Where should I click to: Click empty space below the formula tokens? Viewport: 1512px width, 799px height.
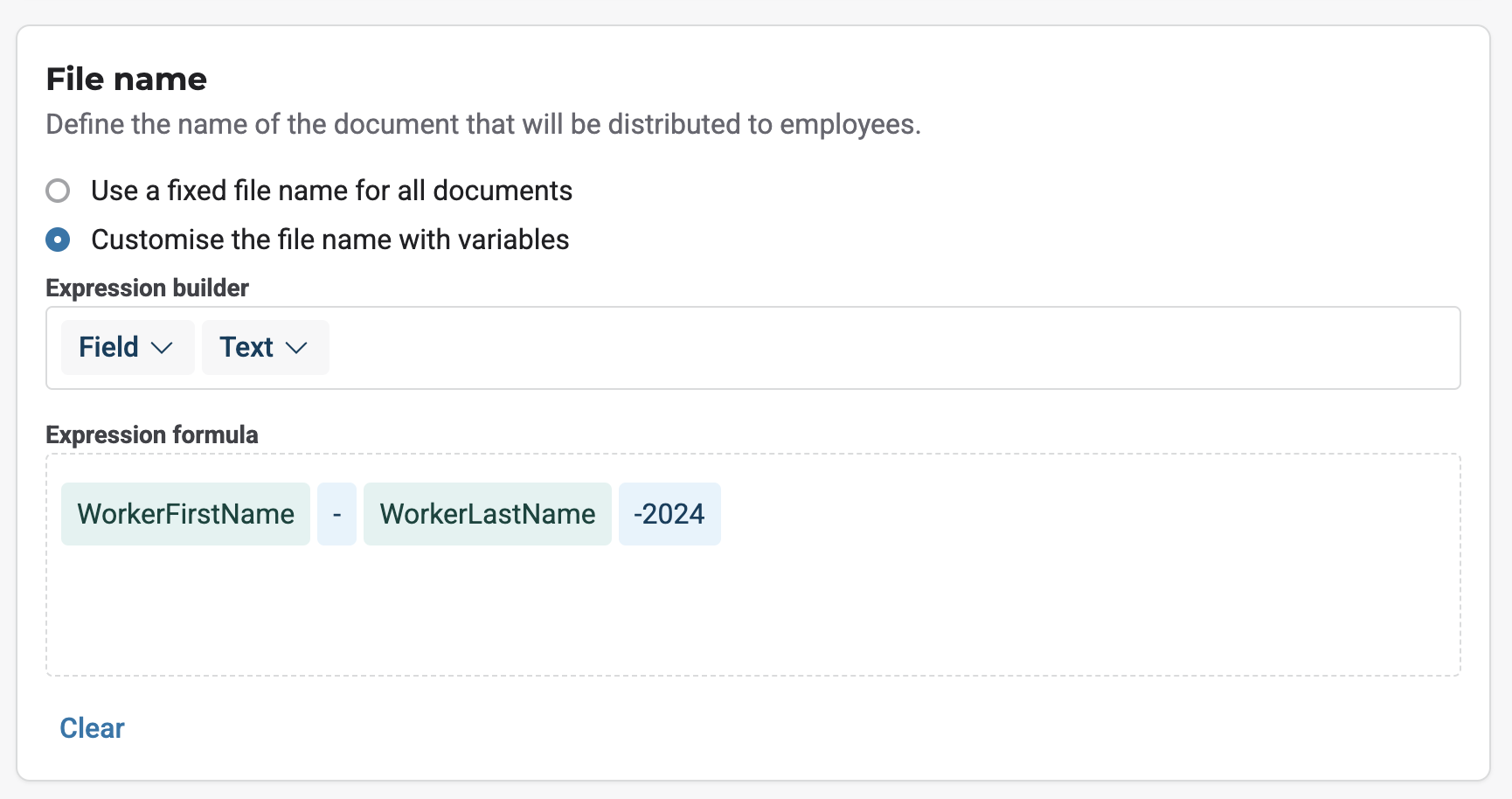(x=752, y=612)
